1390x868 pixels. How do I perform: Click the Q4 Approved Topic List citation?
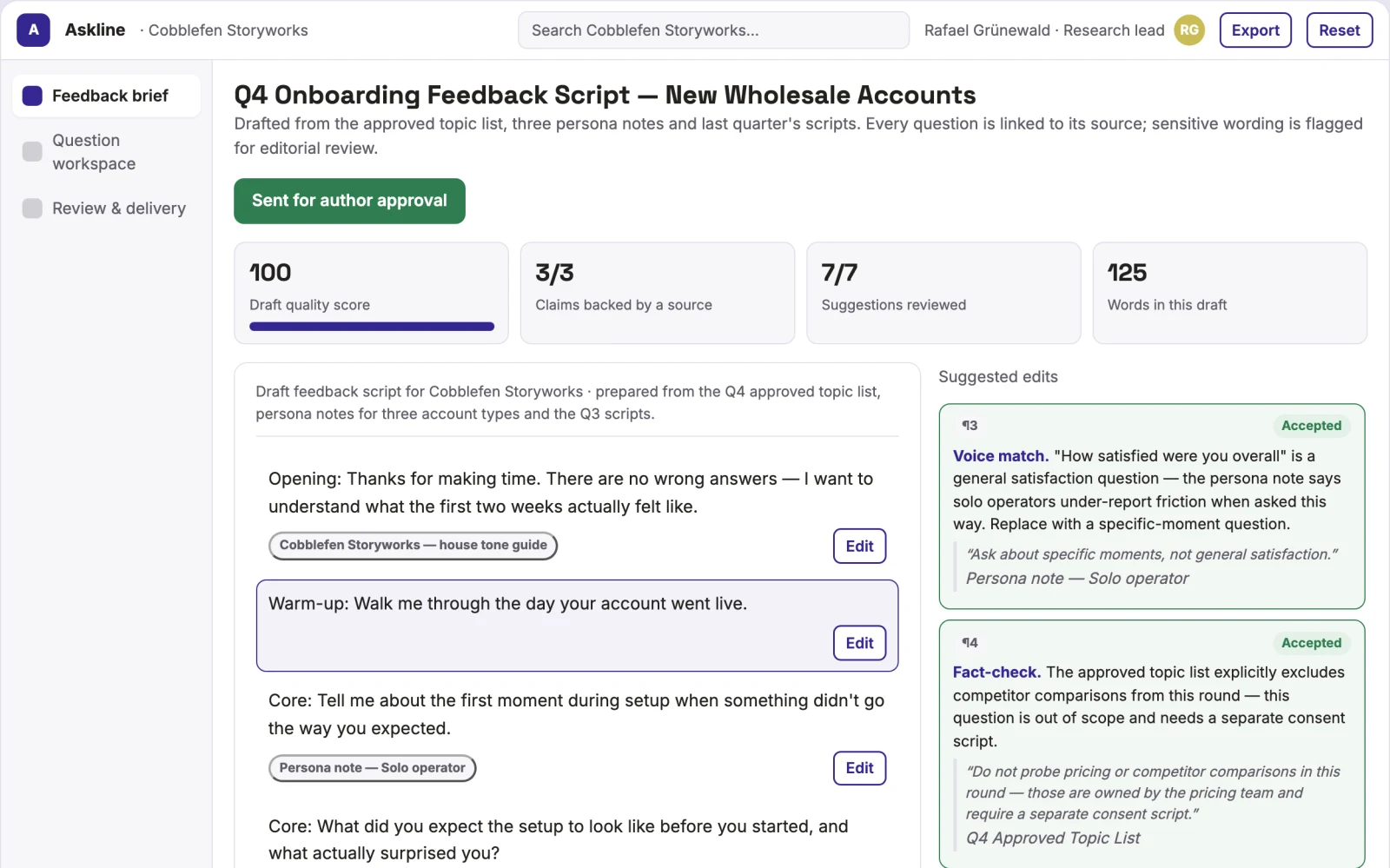1053,838
